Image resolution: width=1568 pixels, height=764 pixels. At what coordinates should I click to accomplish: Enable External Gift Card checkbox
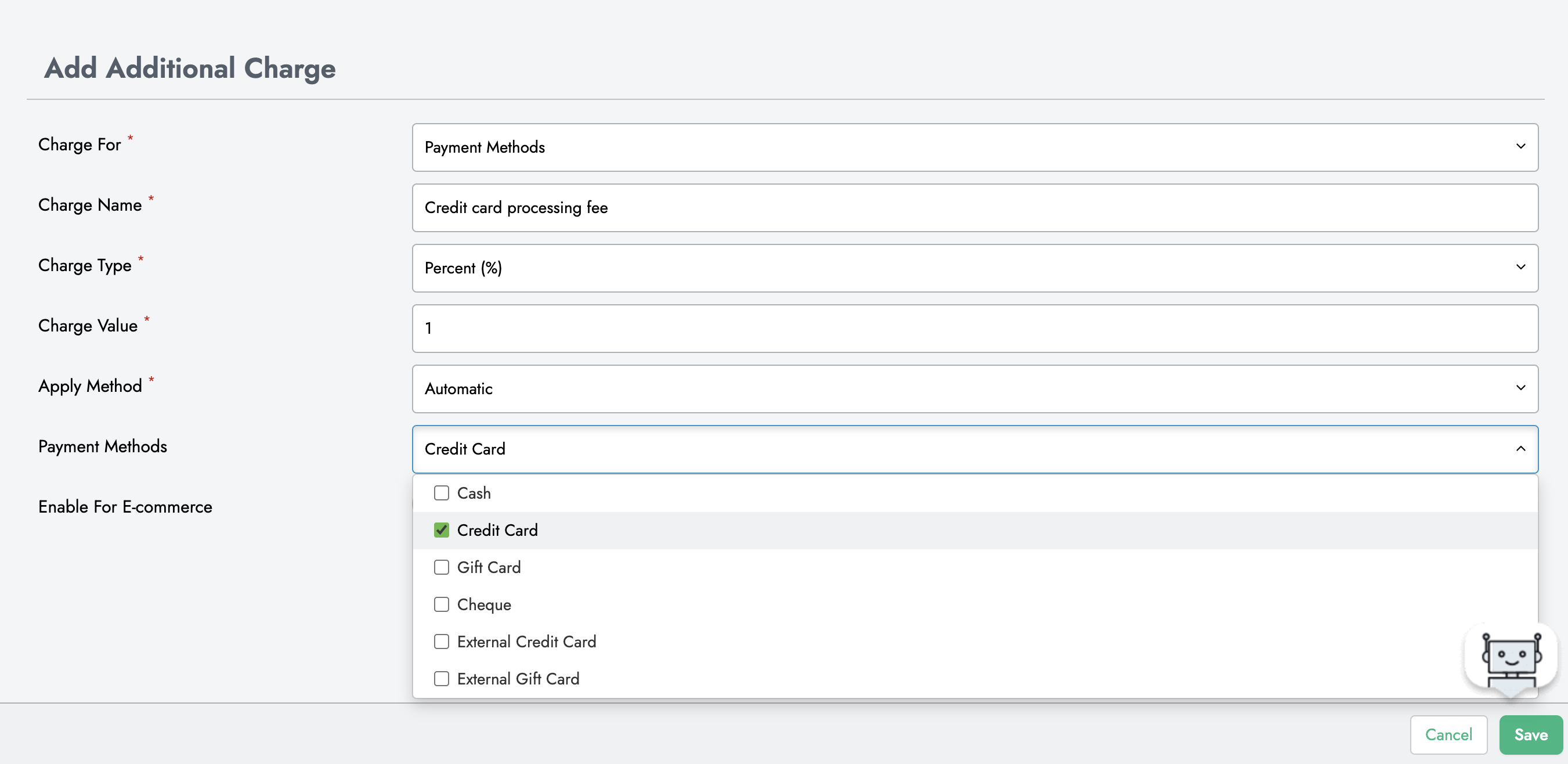point(441,678)
